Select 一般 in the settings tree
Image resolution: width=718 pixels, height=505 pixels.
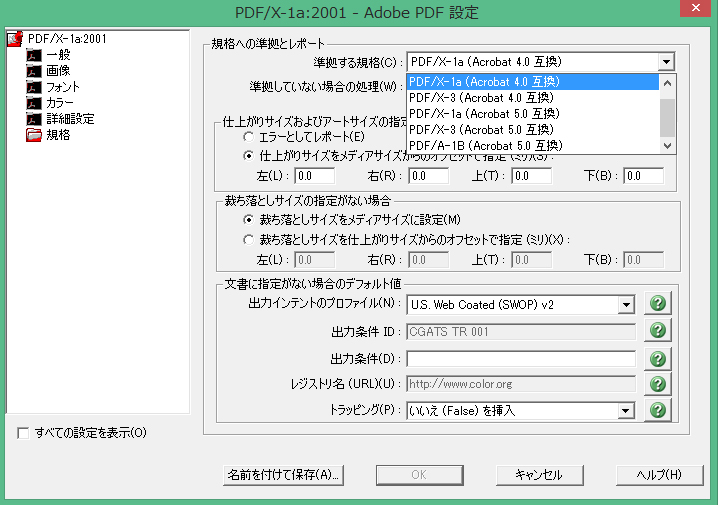point(58,55)
